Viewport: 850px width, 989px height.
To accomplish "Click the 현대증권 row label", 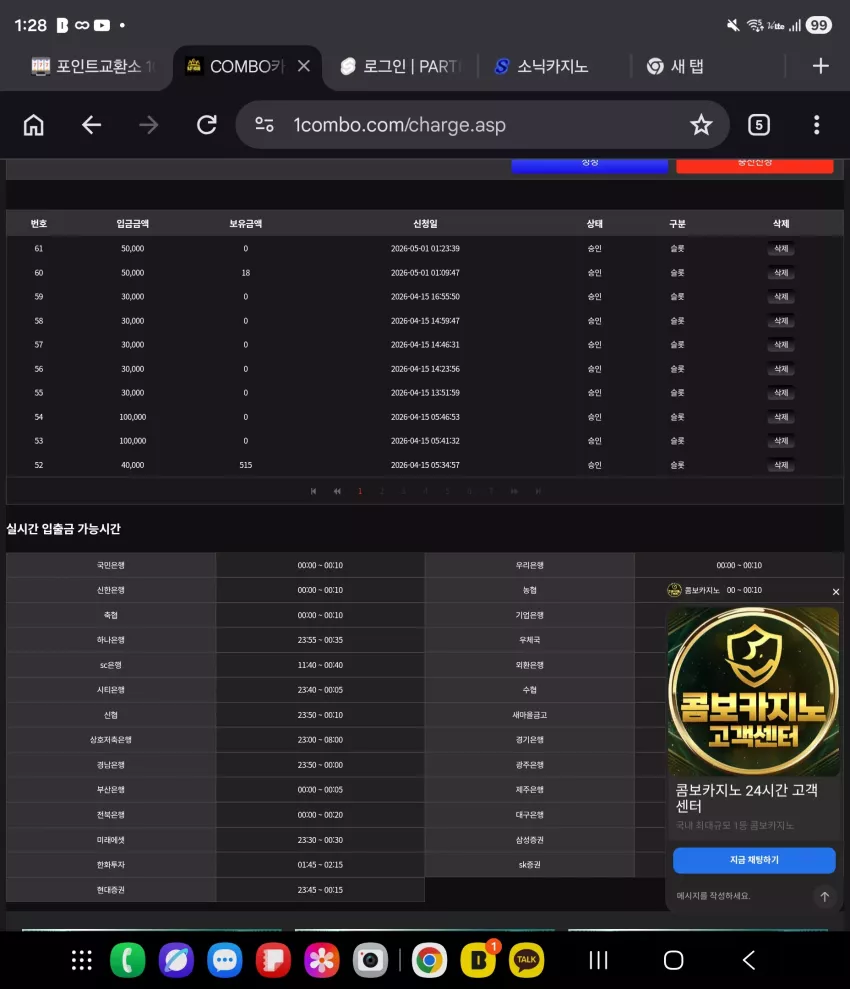I will pos(111,890).
